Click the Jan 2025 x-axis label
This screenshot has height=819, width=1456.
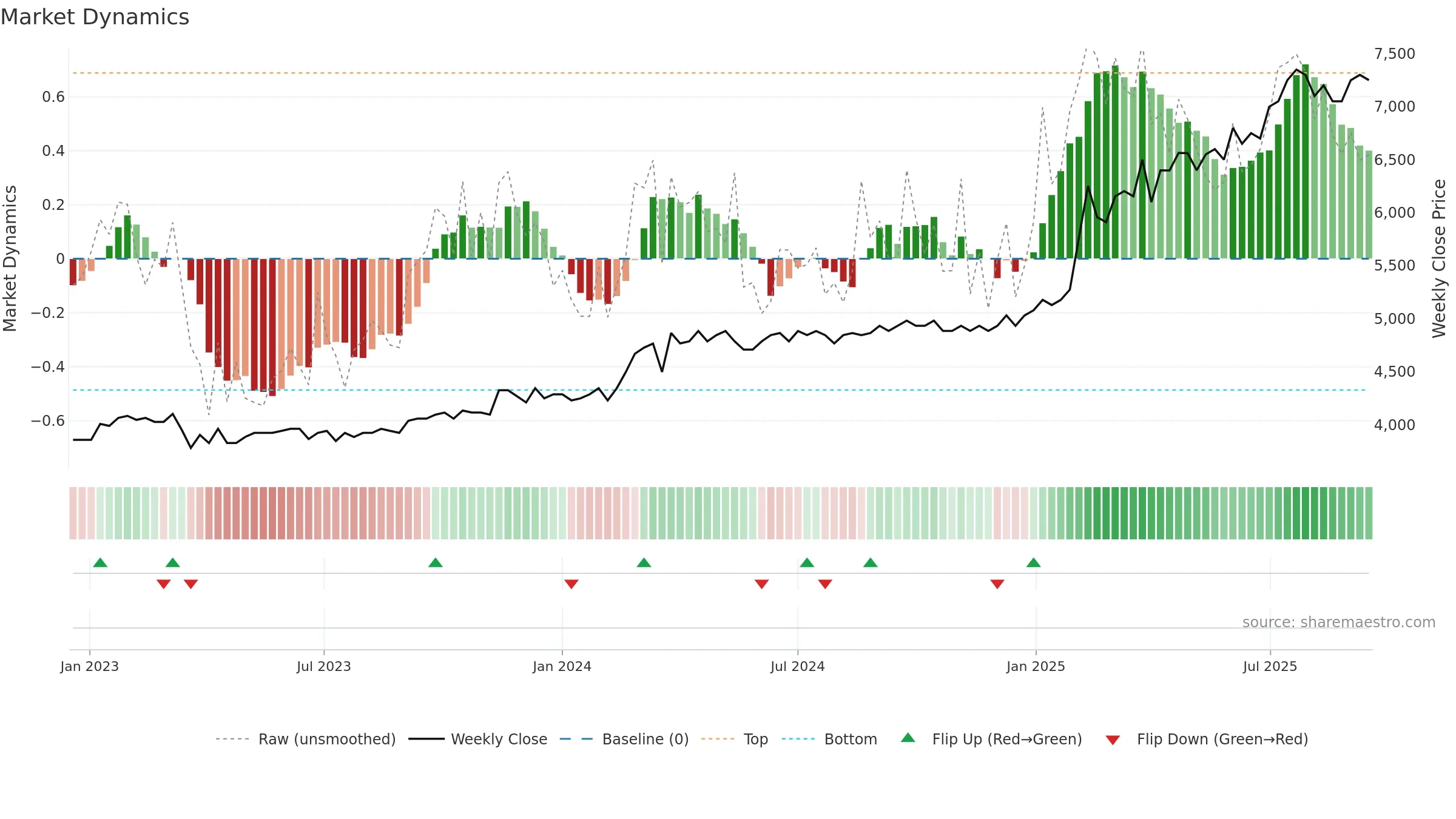(1036, 666)
